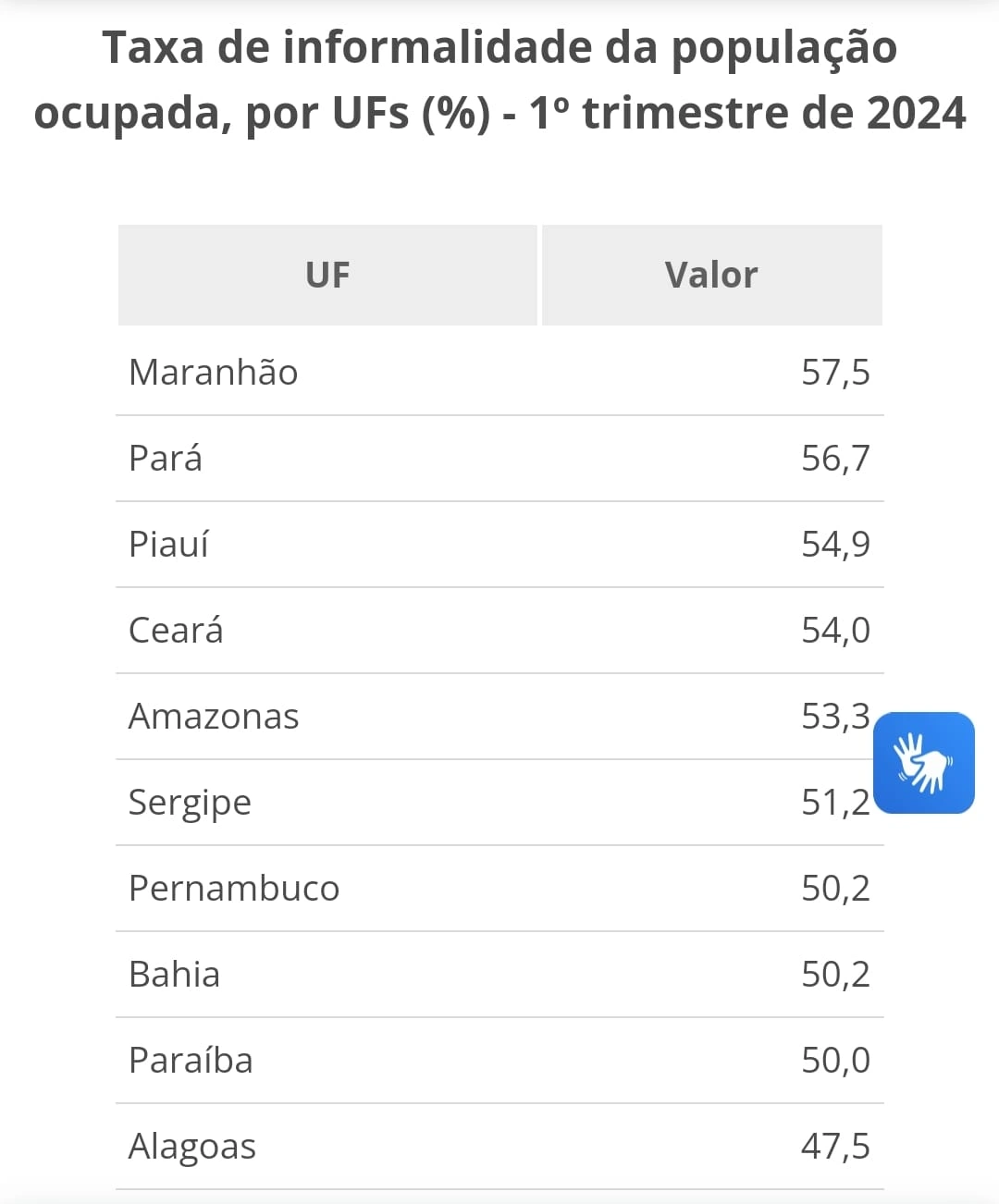Select the Pará row name

[166, 459]
